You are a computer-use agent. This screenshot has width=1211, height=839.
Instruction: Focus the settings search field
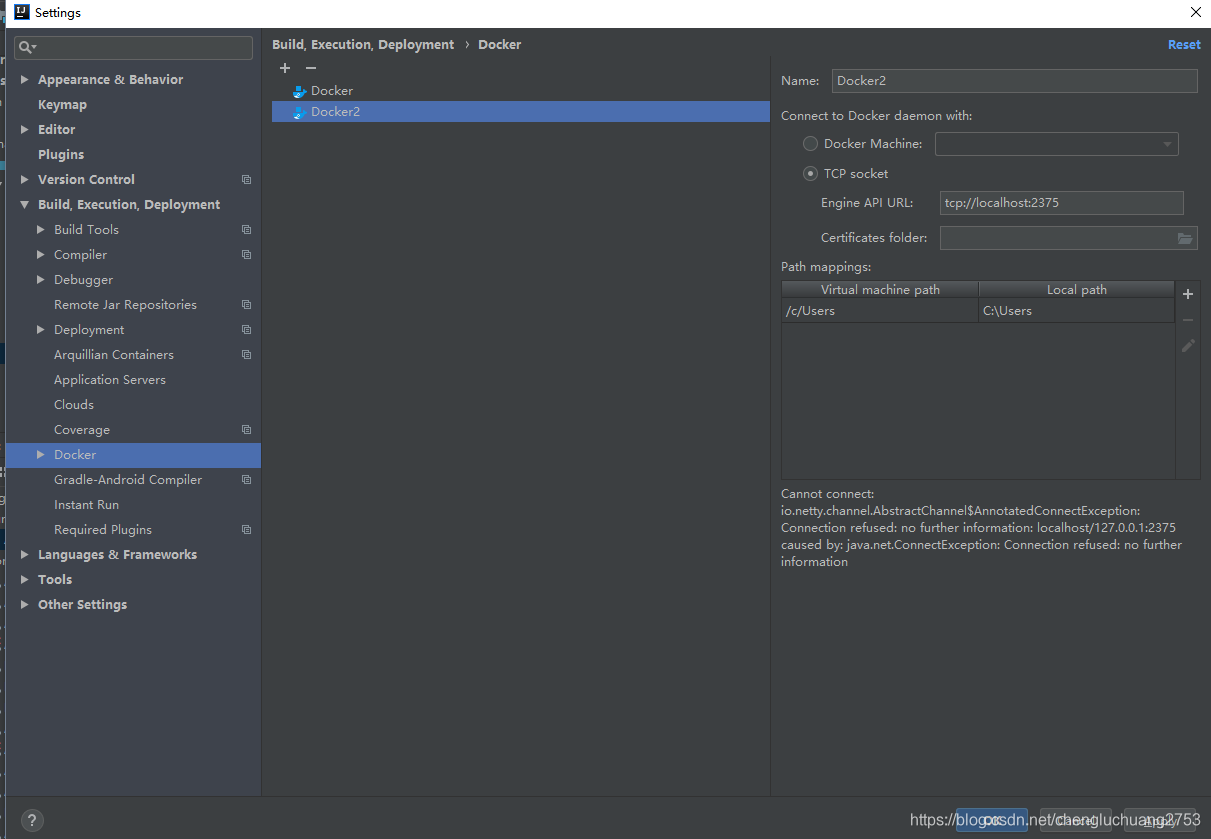tap(134, 48)
